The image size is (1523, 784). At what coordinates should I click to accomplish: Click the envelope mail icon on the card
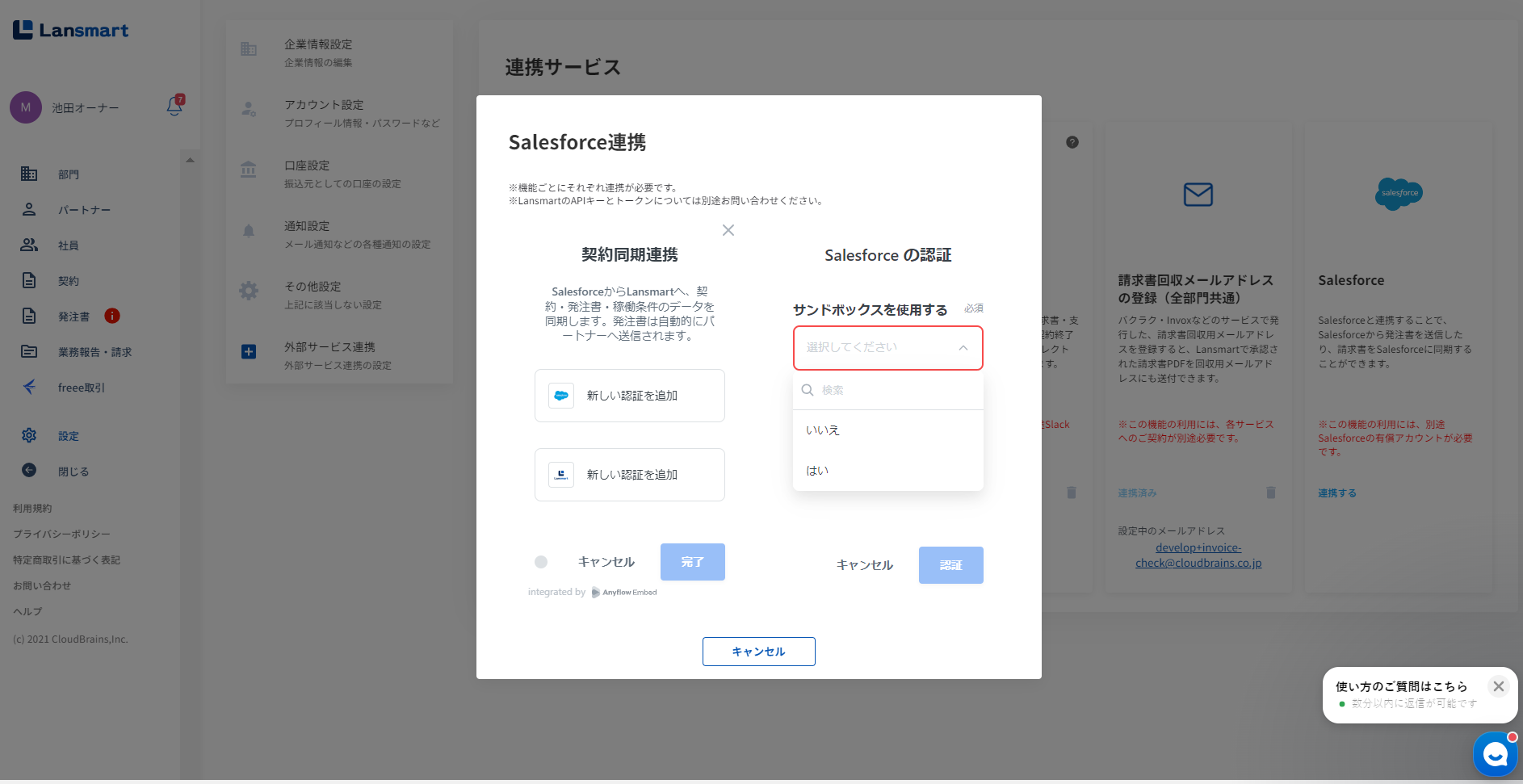coord(1198,195)
